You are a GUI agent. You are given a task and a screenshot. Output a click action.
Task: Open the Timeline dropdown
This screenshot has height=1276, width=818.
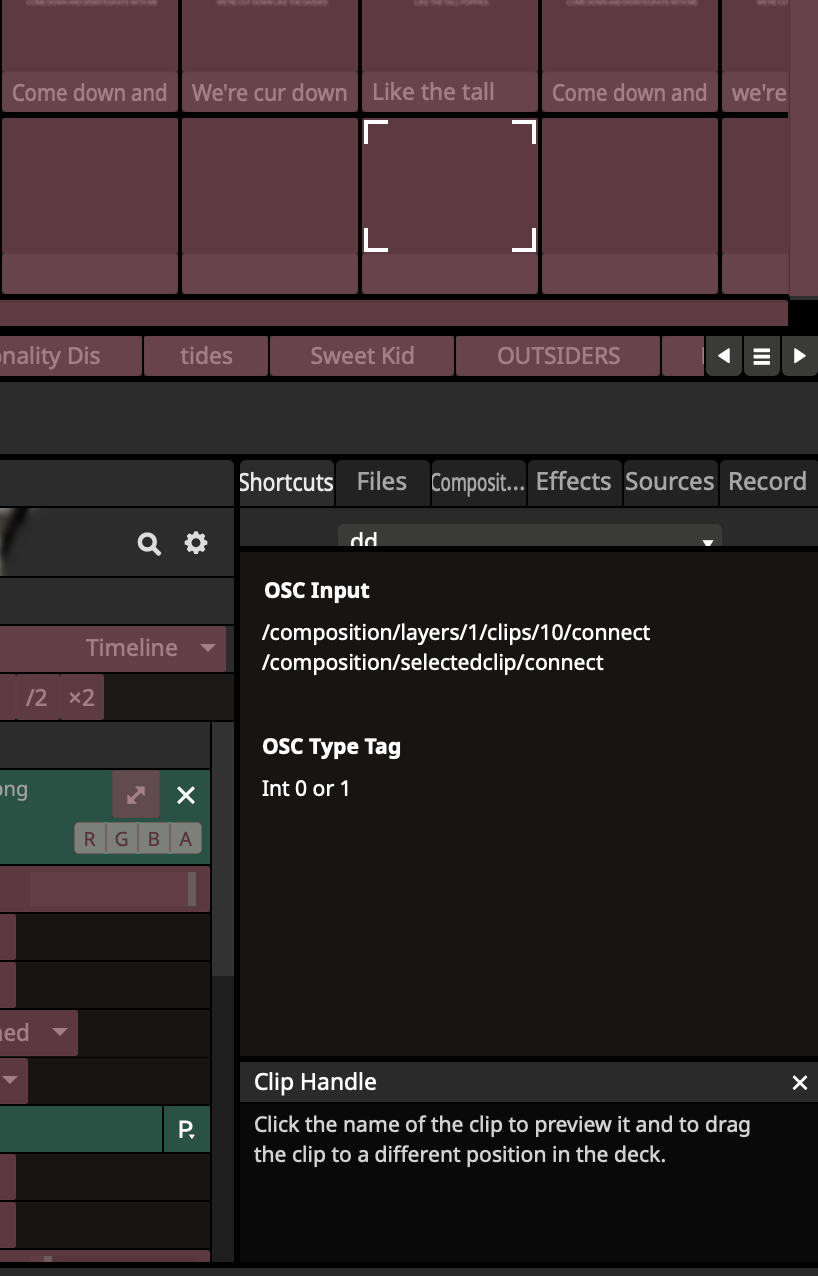click(150, 648)
